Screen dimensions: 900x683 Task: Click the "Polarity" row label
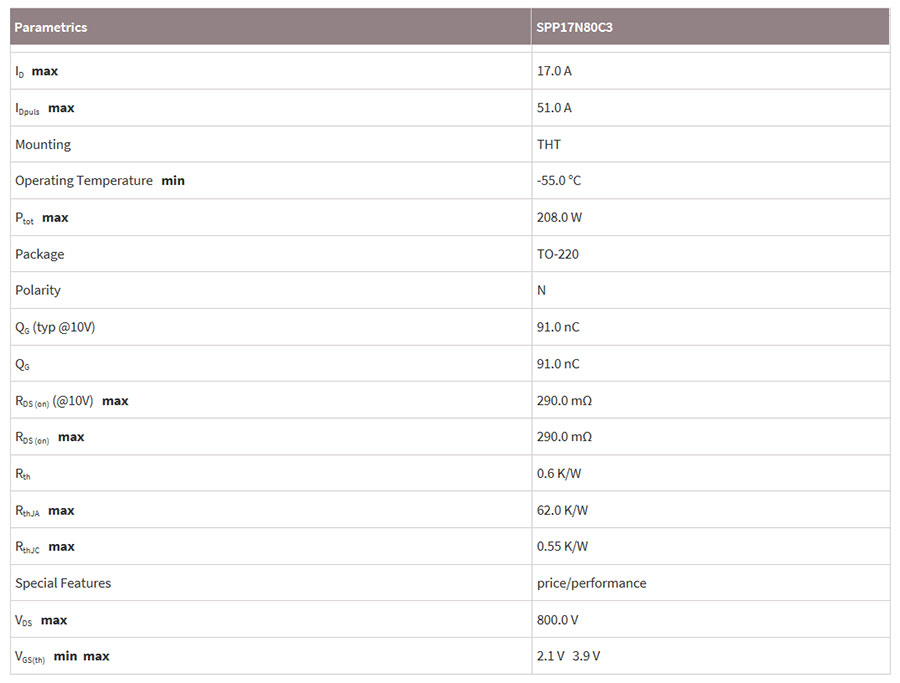(x=38, y=290)
